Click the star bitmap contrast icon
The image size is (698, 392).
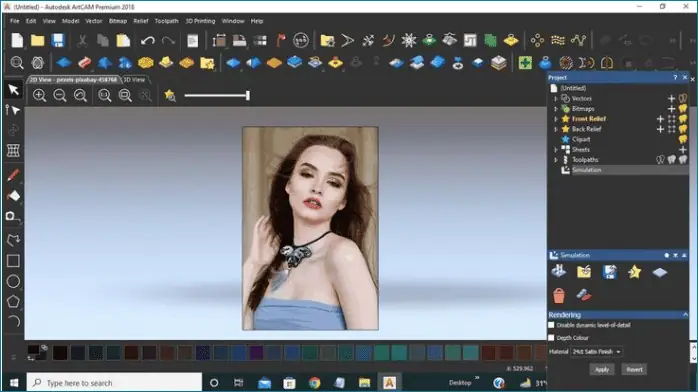pos(170,95)
